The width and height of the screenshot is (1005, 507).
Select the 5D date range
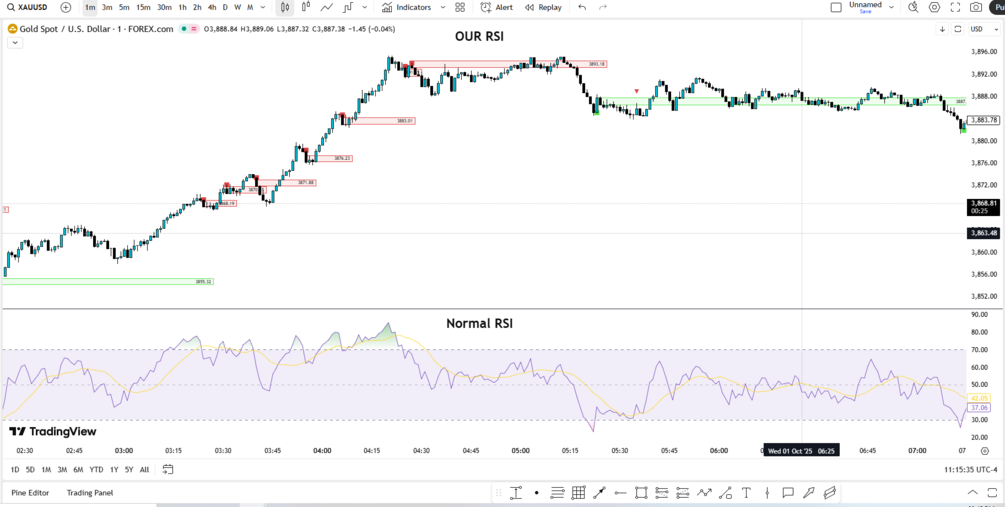pos(30,469)
